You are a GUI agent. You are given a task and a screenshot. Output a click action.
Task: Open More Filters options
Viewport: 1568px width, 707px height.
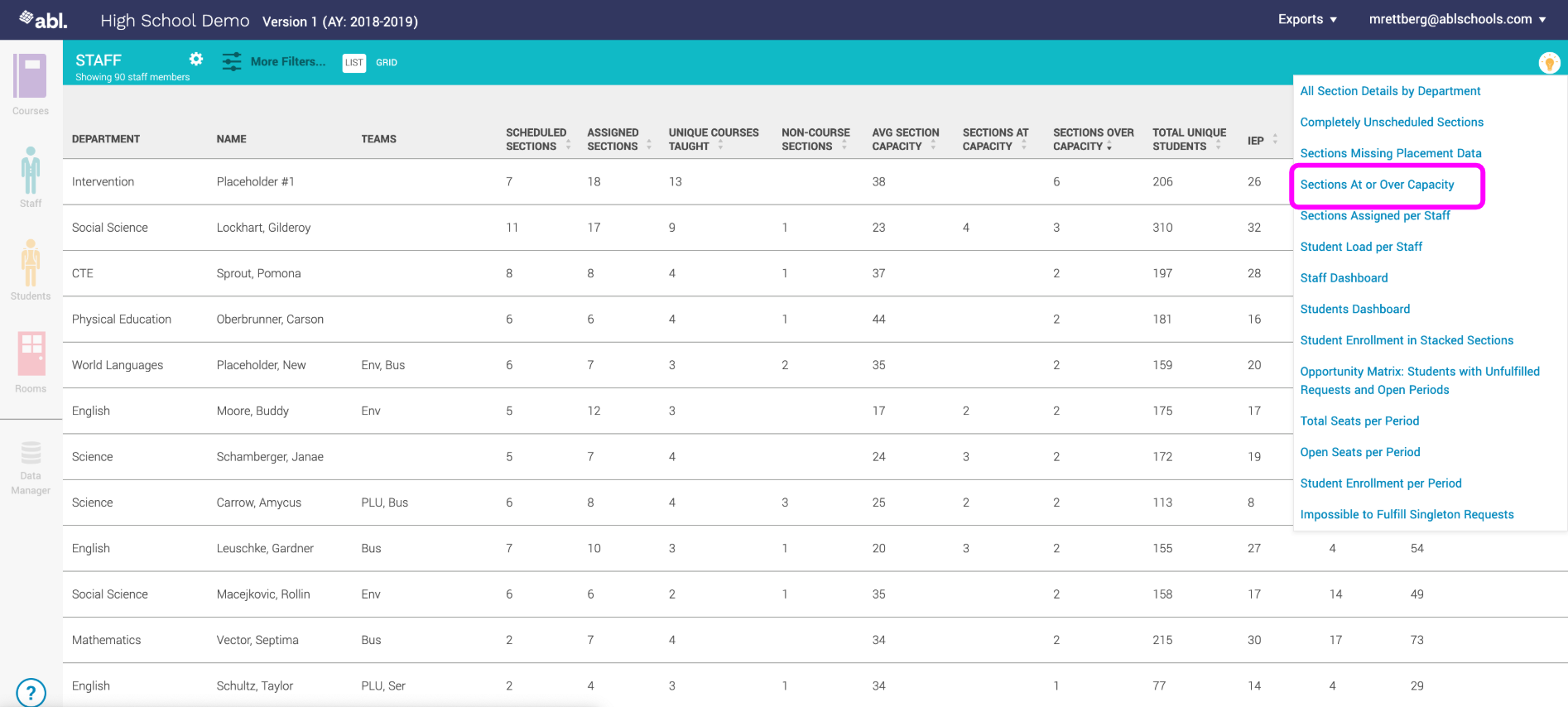click(x=274, y=62)
